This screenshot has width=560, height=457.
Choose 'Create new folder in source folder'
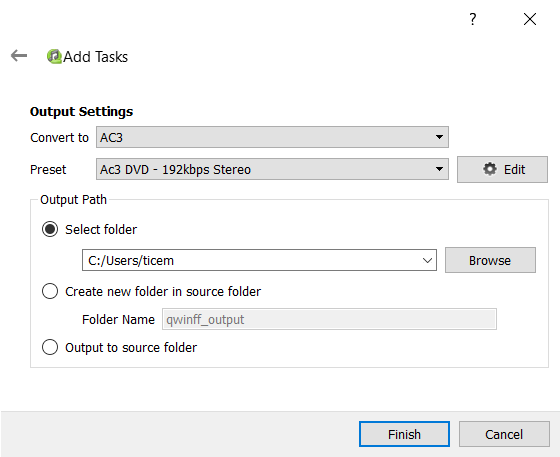point(50,291)
